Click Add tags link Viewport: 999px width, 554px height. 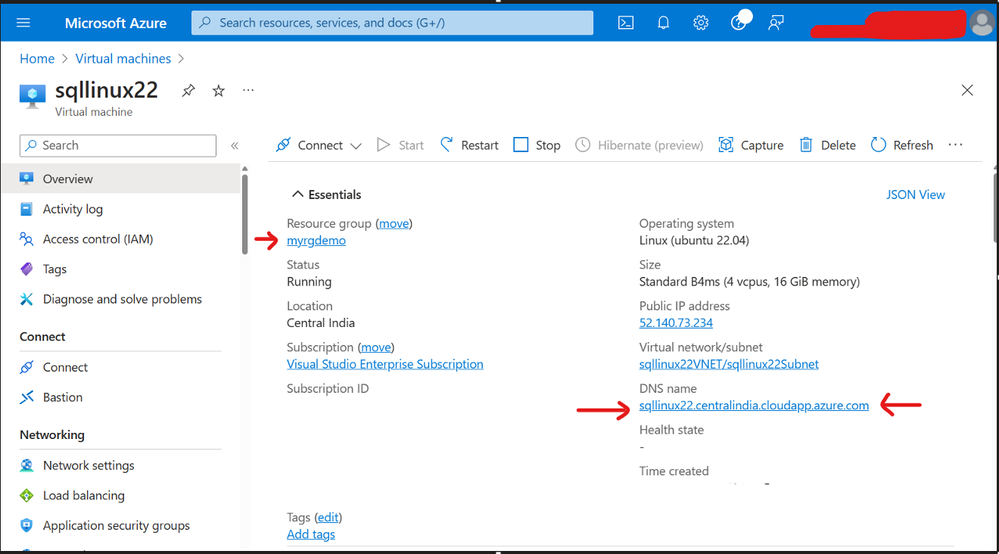[311, 534]
